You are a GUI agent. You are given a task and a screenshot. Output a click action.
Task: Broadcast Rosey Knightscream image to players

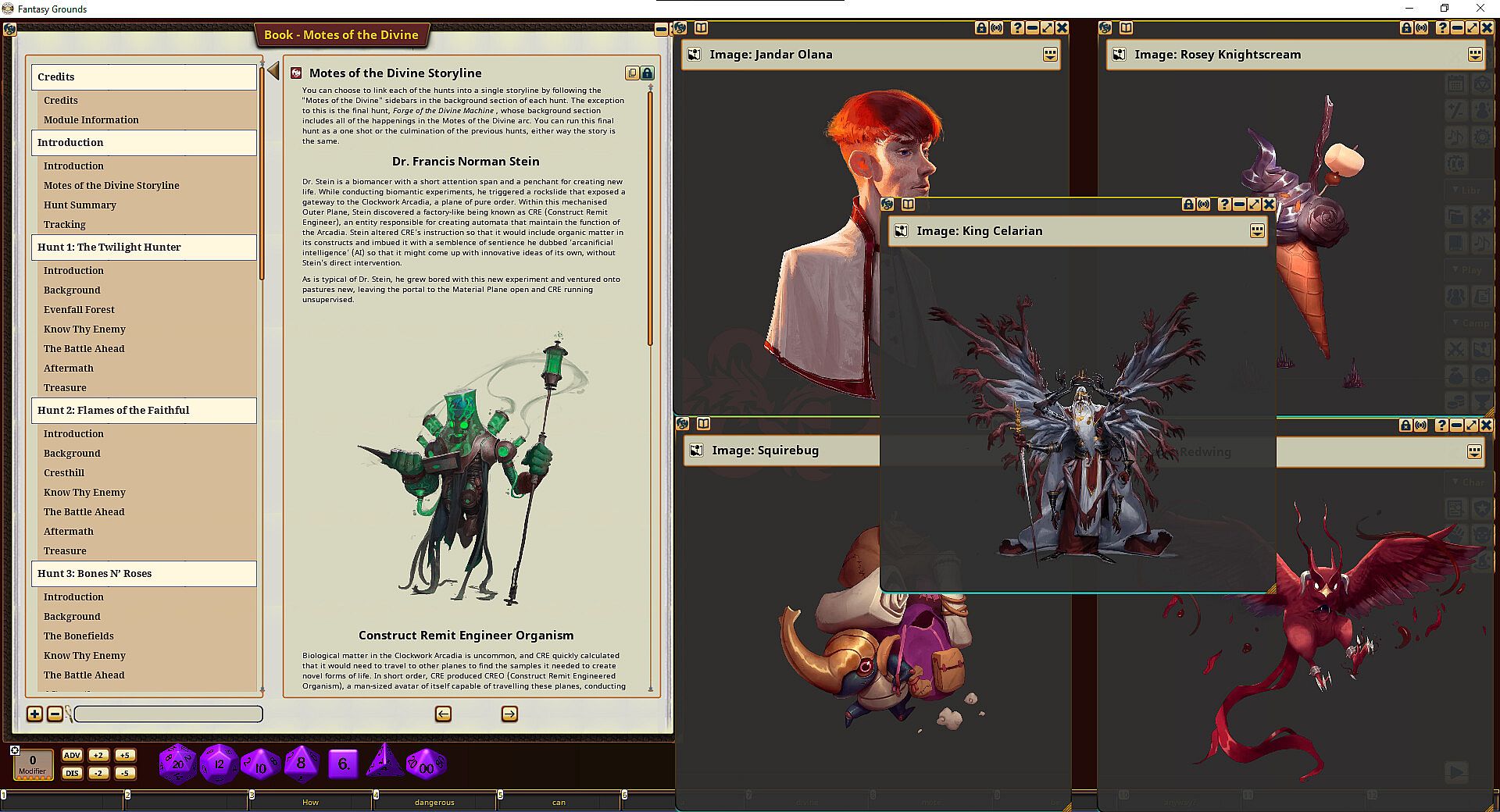coord(1422,27)
